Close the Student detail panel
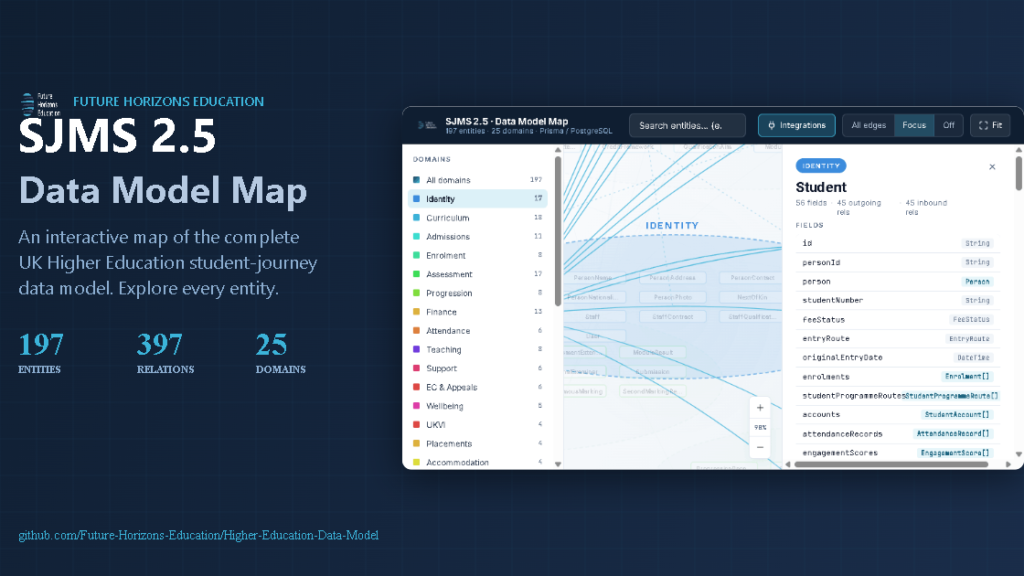This screenshot has width=1024, height=576. click(x=992, y=167)
